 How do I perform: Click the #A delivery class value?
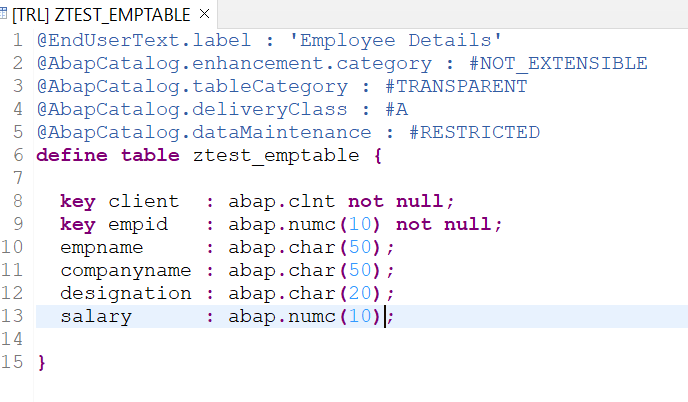pos(395,109)
